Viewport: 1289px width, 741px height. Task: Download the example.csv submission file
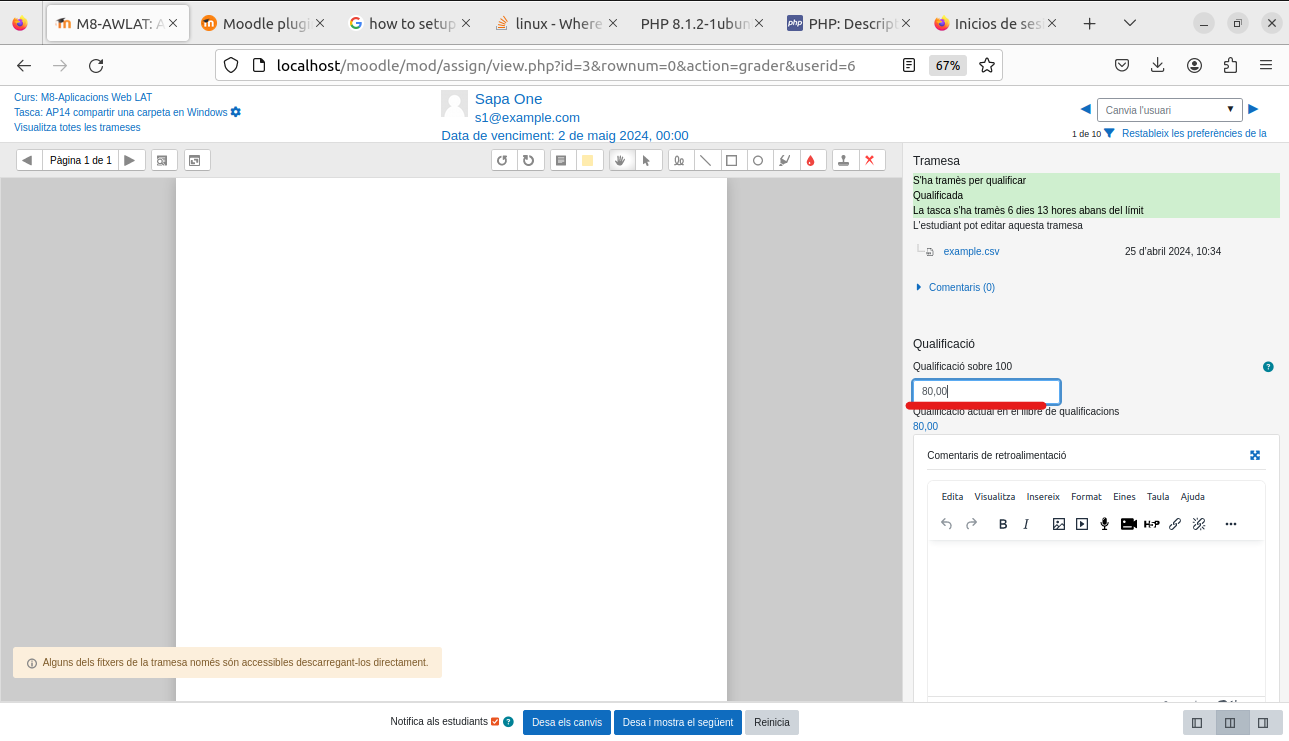[971, 251]
